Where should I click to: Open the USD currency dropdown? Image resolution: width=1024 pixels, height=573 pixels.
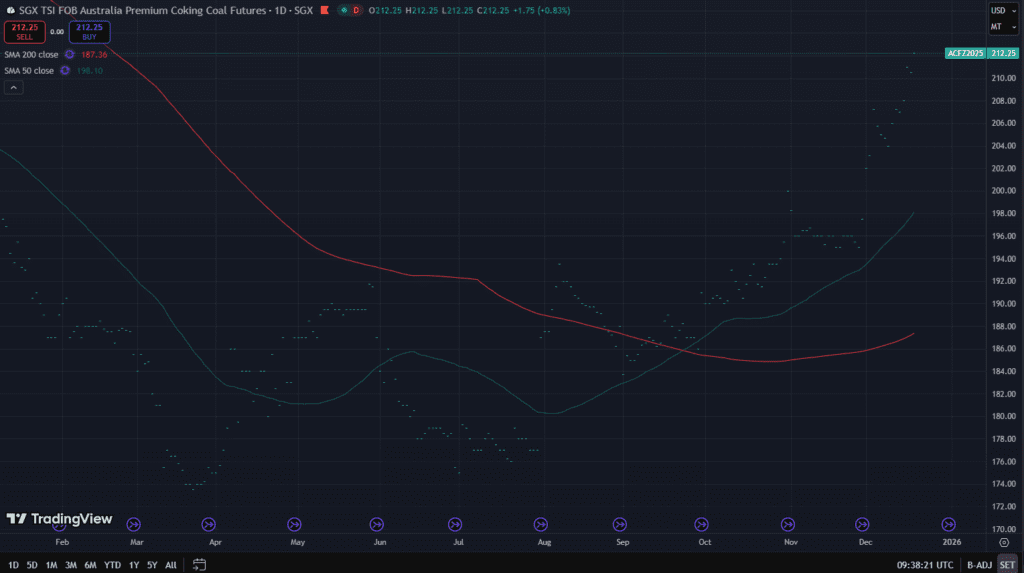click(x=998, y=10)
